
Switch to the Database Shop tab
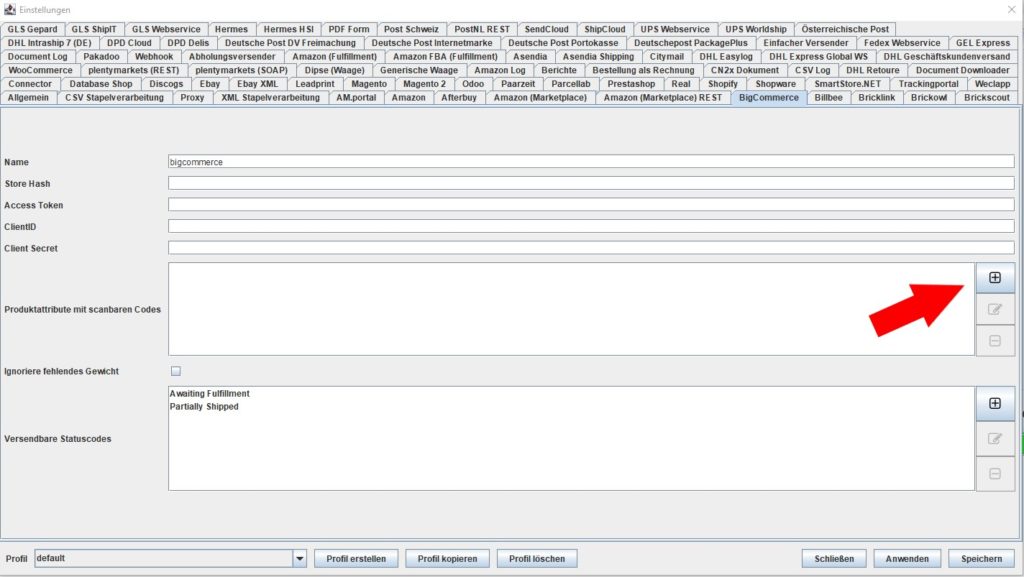tap(101, 84)
